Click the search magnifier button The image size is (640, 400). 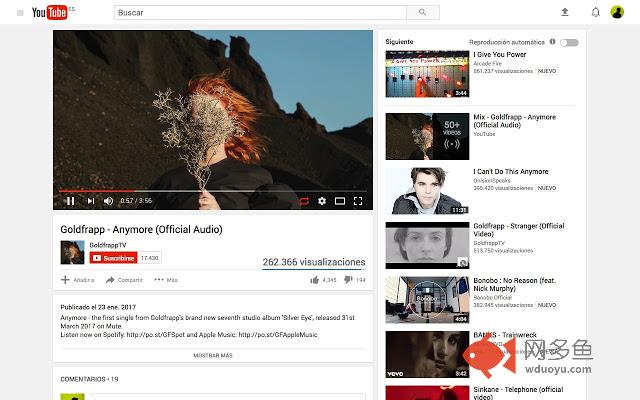coord(423,13)
